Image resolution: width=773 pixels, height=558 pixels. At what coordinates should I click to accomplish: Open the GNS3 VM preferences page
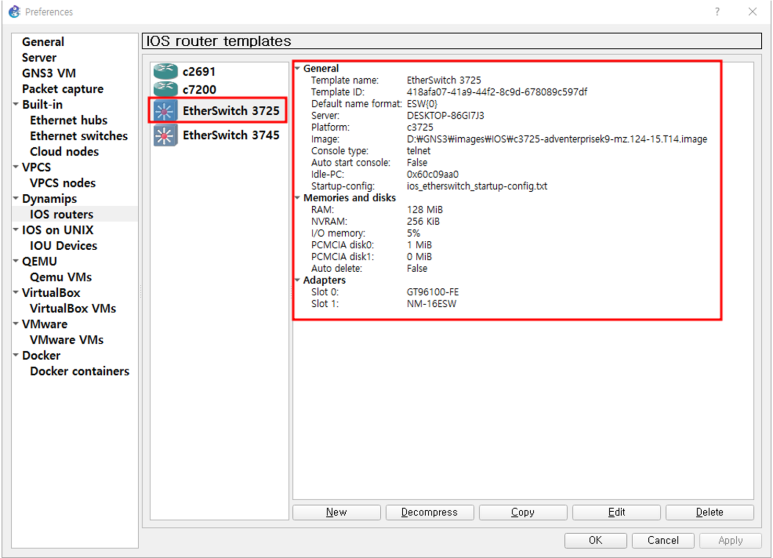click(48, 73)
